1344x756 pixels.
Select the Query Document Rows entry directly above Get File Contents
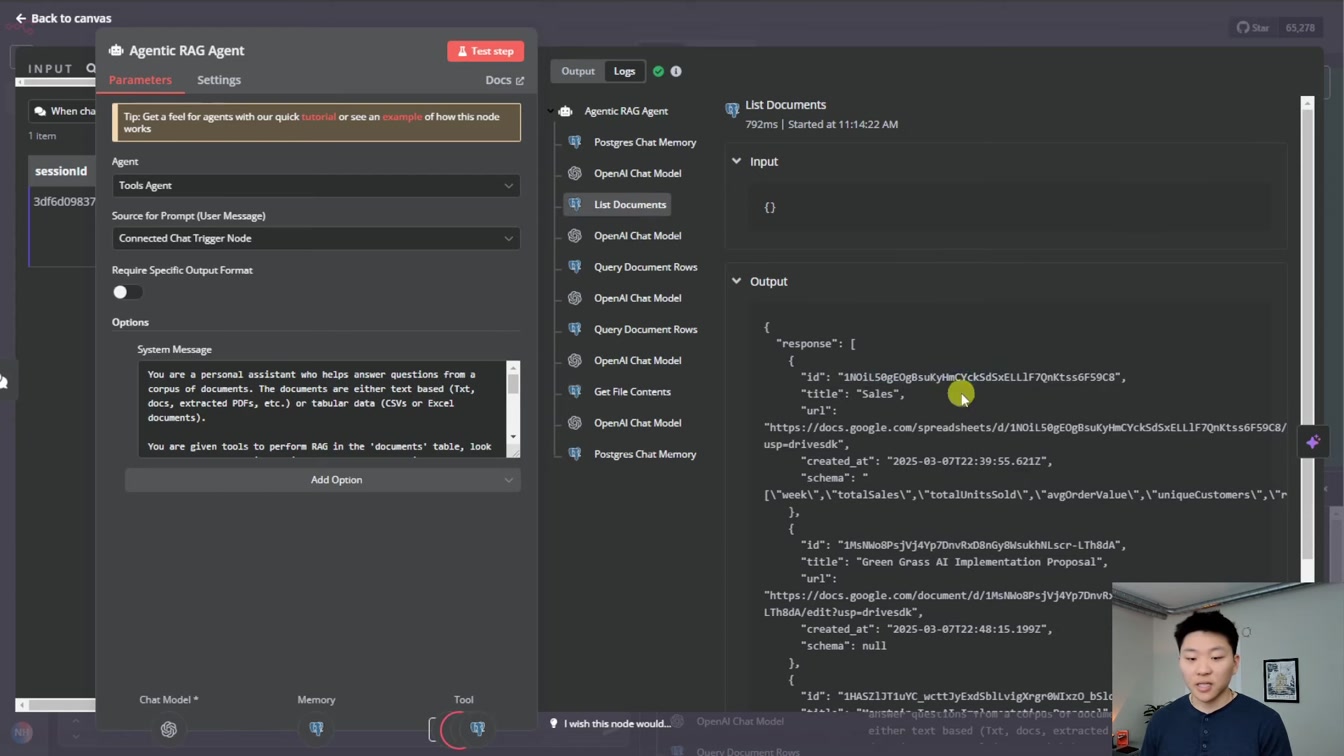click(645, 329)
